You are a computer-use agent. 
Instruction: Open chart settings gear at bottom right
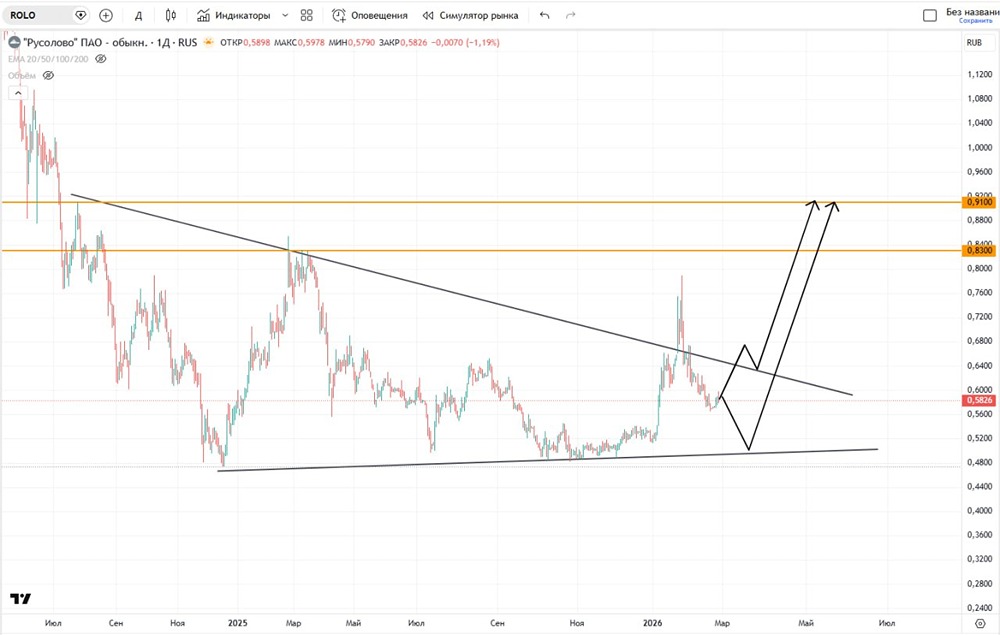[x=980, y=623]
